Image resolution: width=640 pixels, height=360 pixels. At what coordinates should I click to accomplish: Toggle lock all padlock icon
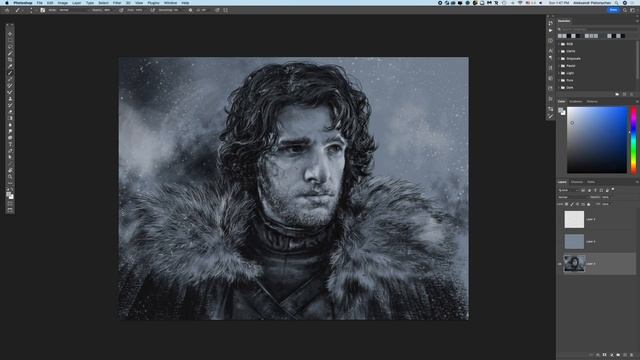point(589,204)
